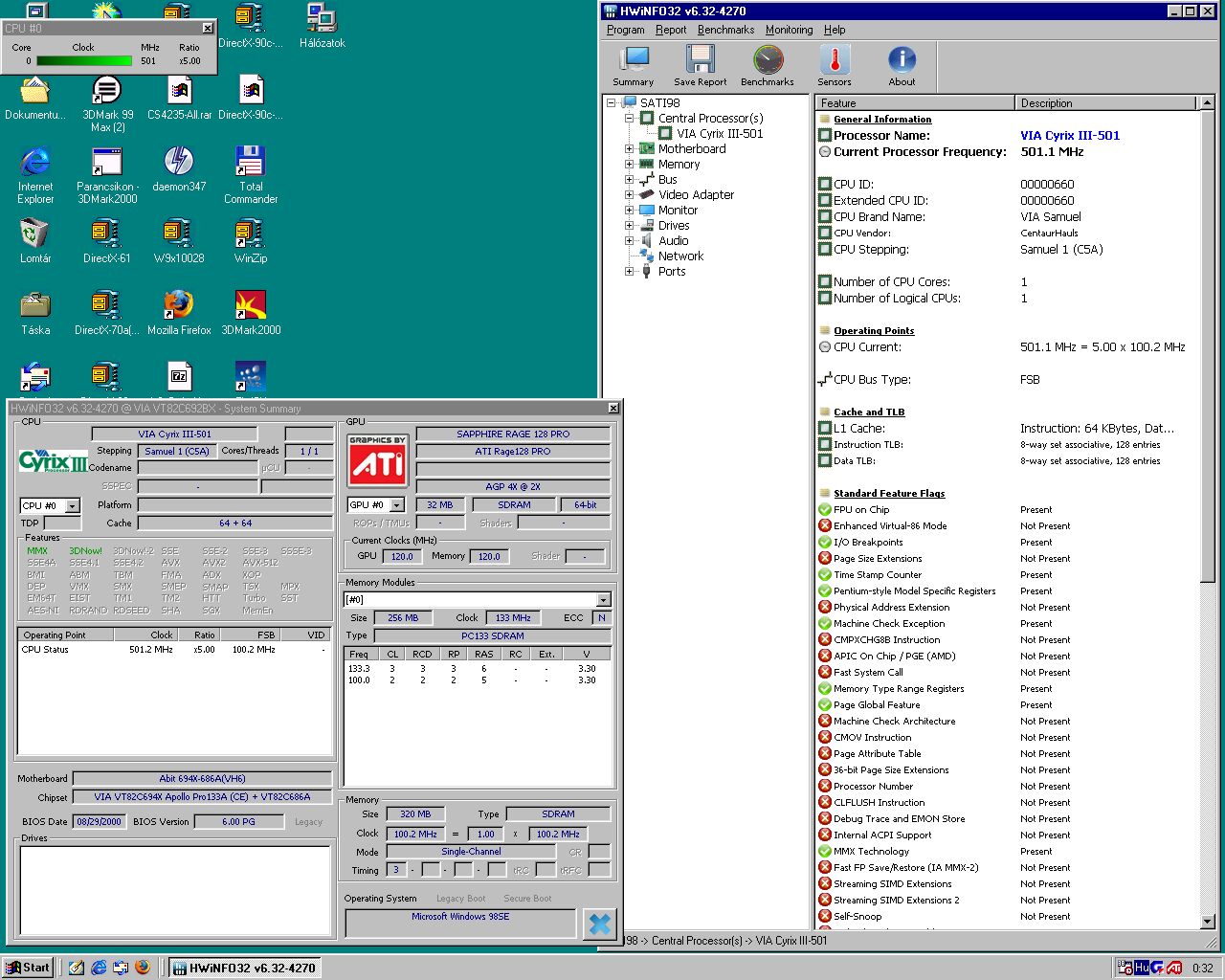The width and height of the screenshot is (1225, 980).
Task: Collapse the Central Processor(s) tree node
Action: [x=630, y=119]
